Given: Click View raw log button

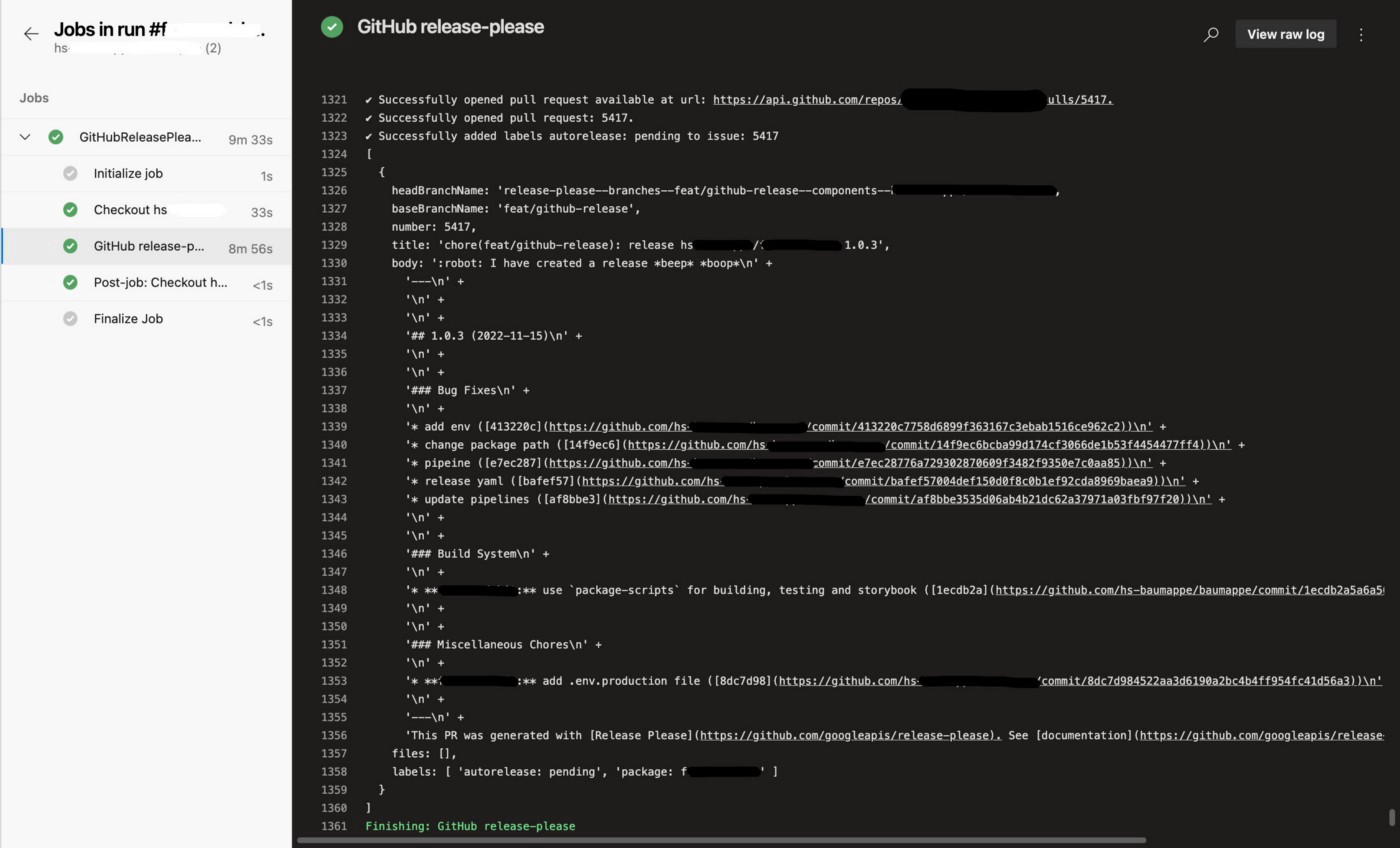Looking at the screenshot, I should (1285, 34).
